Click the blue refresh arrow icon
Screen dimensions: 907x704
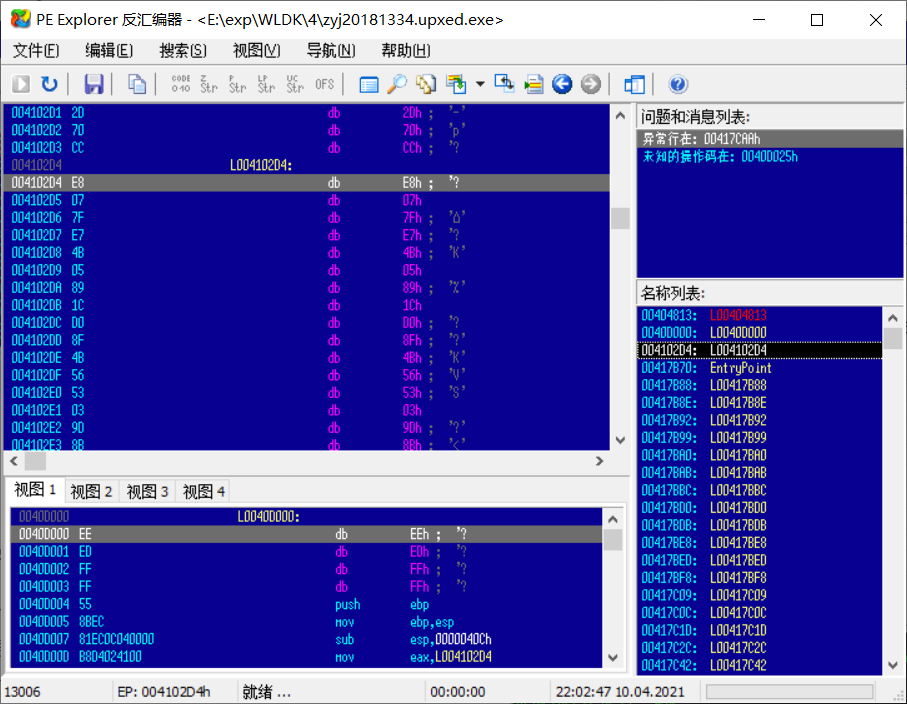50,84
